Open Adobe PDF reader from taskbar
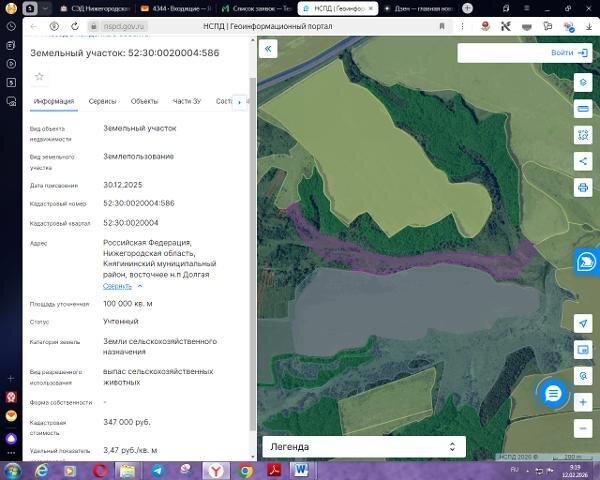 coord(274,471)
